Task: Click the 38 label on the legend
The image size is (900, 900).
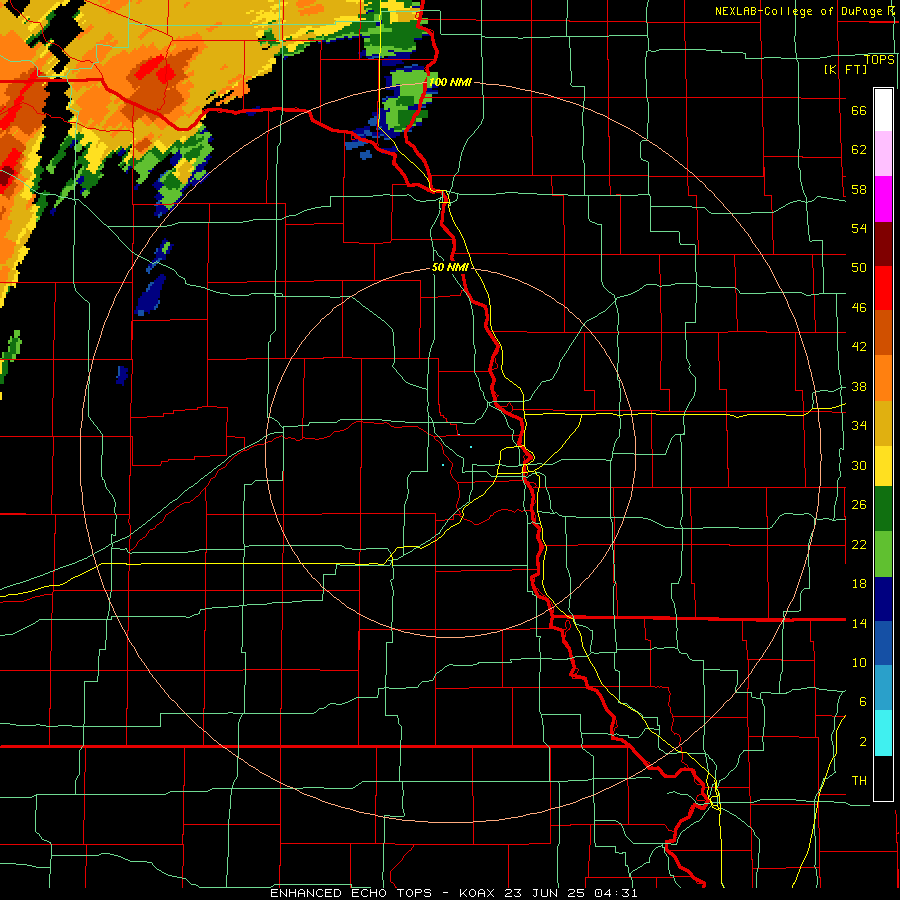Action: 859,387
